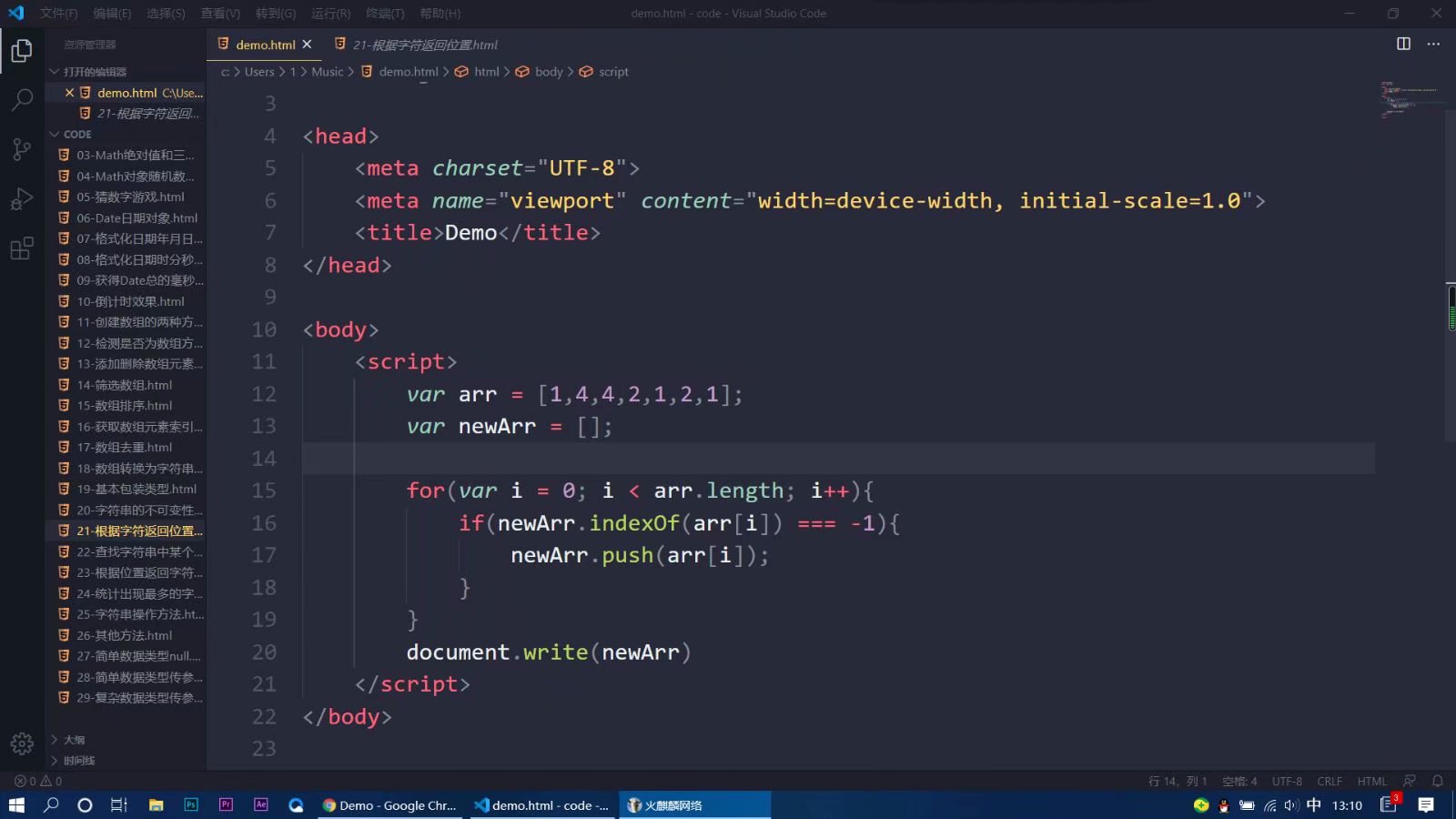Image resolution: width=1456 pixels, height=819 pixels.
Task: Open the Windows Start menu
Action: pyautogui.click(x=16, y=804)
